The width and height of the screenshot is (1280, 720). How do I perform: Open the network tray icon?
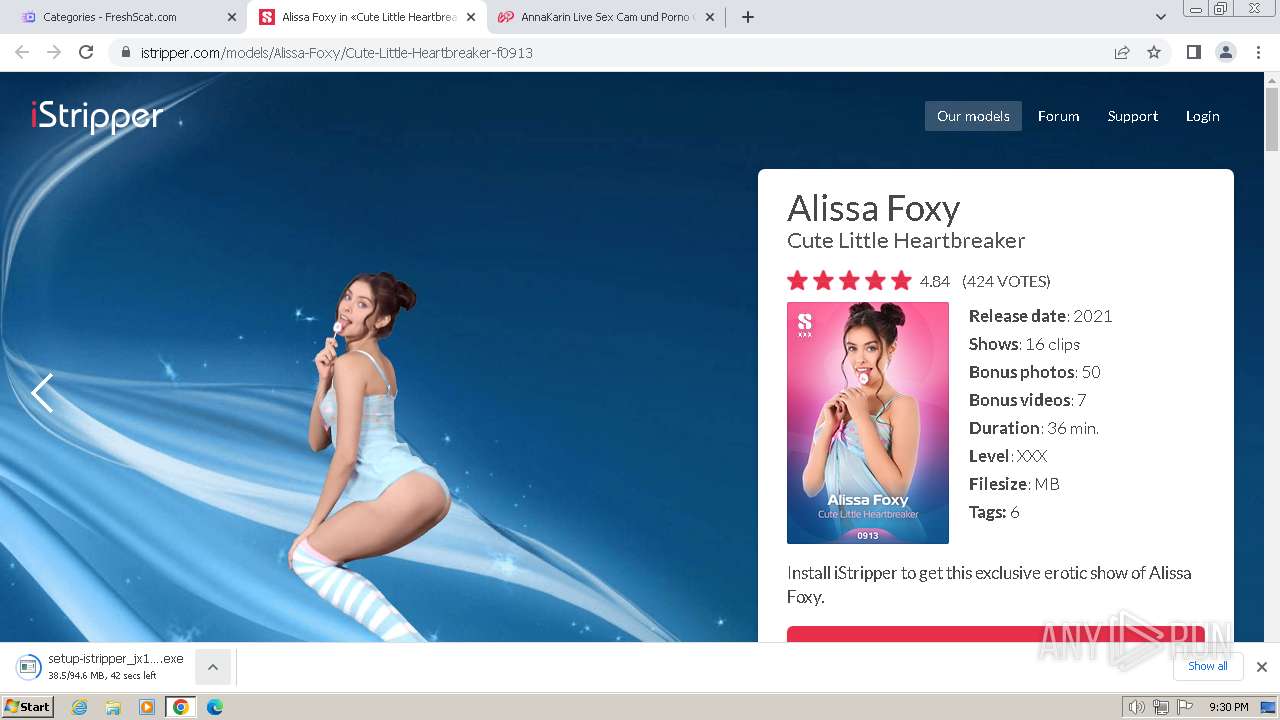(1161, 707)
